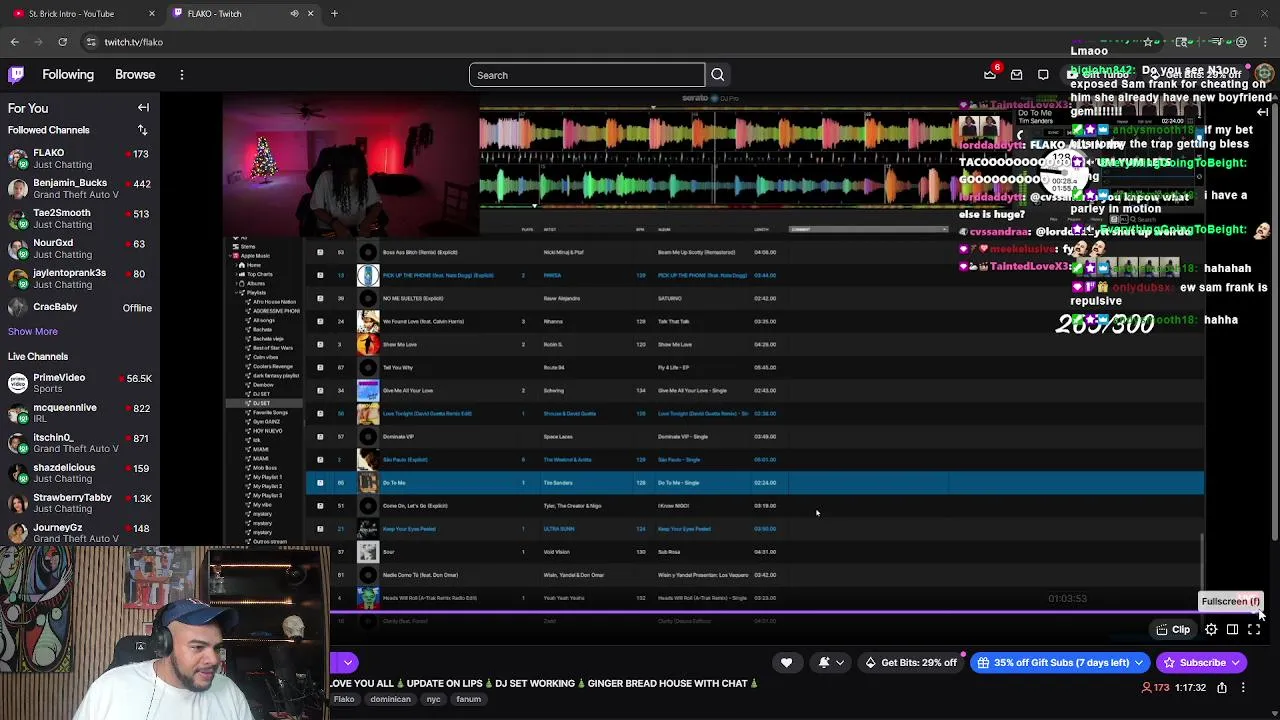Open shazdelicious channel
The width and height of the screenshot is (1280, 720).
click(80, 473)
